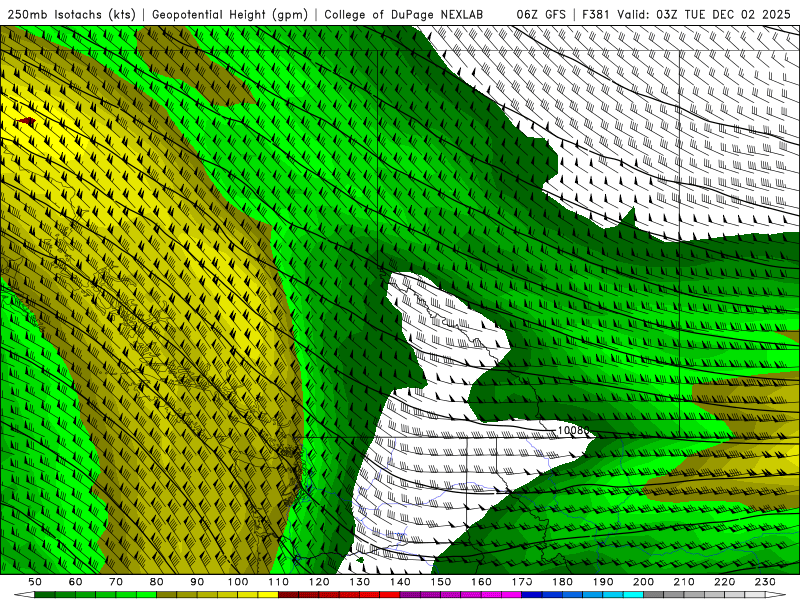
Task: Click the '90' color bar label
Action: 197,582
